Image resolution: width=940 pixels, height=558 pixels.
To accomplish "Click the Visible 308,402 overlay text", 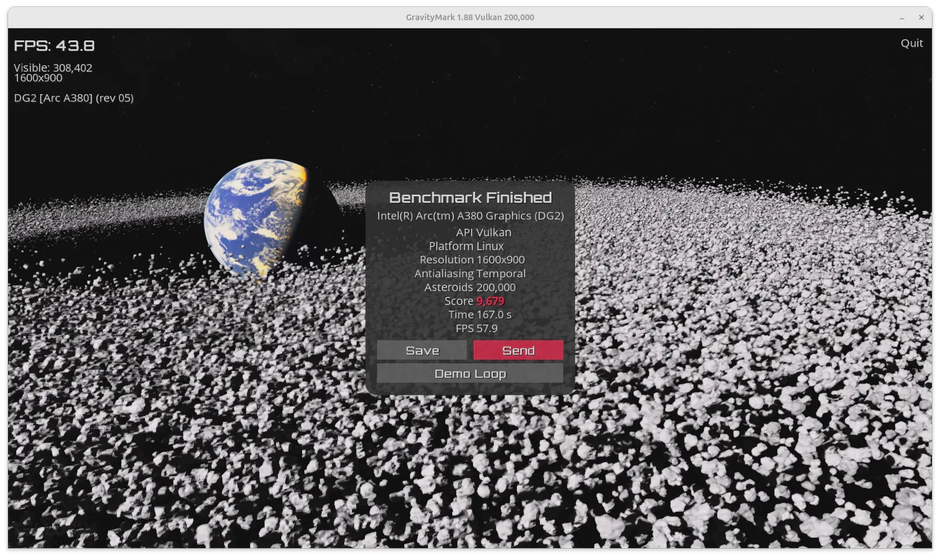I will (53, 68).
